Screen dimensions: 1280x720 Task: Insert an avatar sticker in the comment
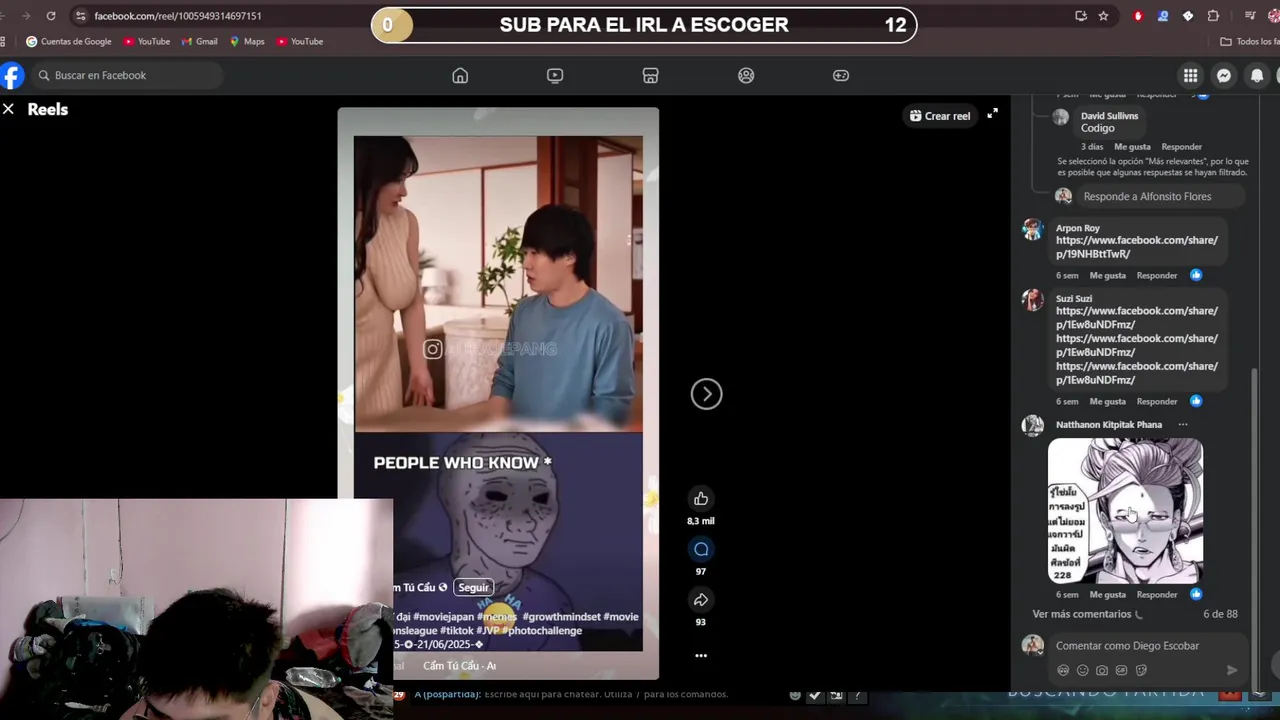[x=1063, y=670]
